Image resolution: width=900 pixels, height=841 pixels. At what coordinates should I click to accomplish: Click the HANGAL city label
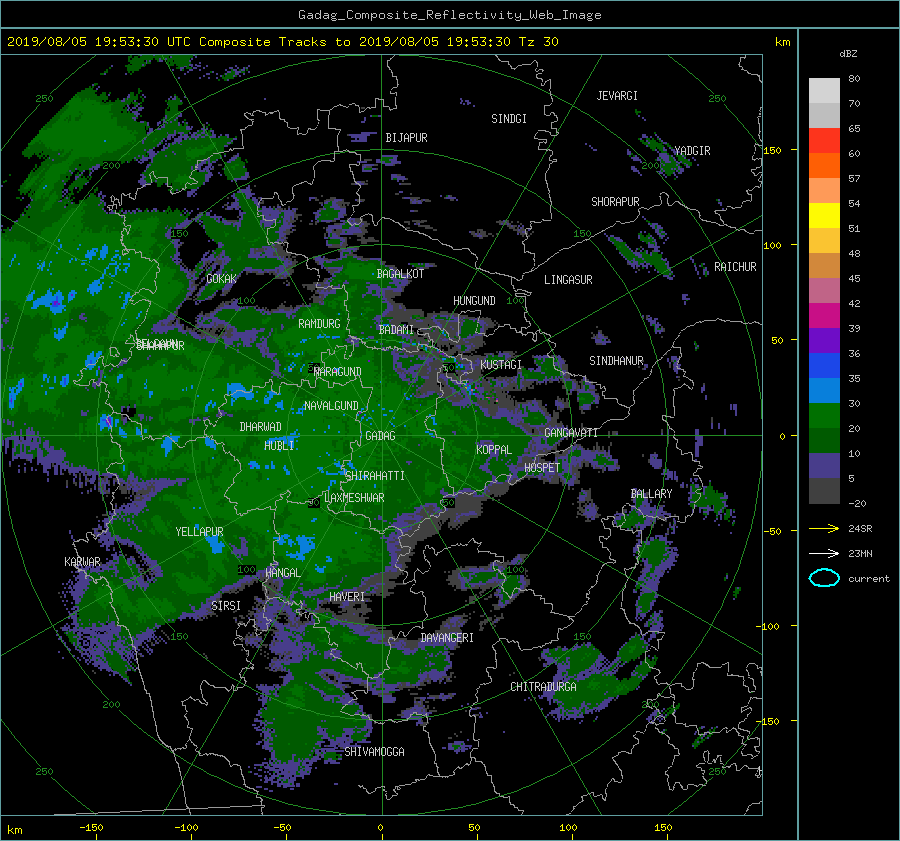(x=283, y=573)
